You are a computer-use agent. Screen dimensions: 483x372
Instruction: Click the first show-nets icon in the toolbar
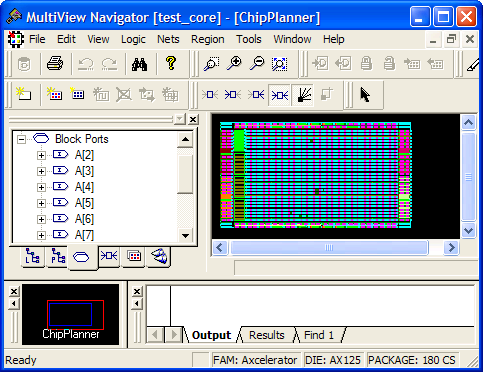210,95
